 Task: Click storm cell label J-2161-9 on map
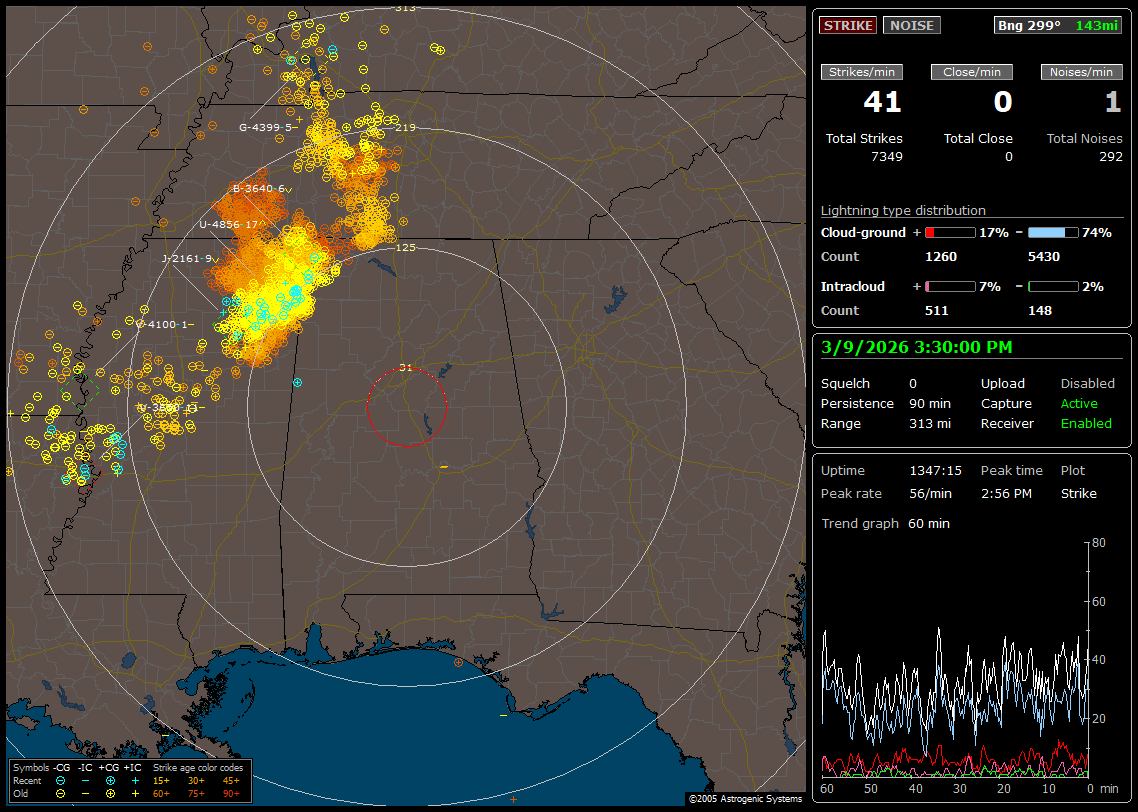[187, 258]
